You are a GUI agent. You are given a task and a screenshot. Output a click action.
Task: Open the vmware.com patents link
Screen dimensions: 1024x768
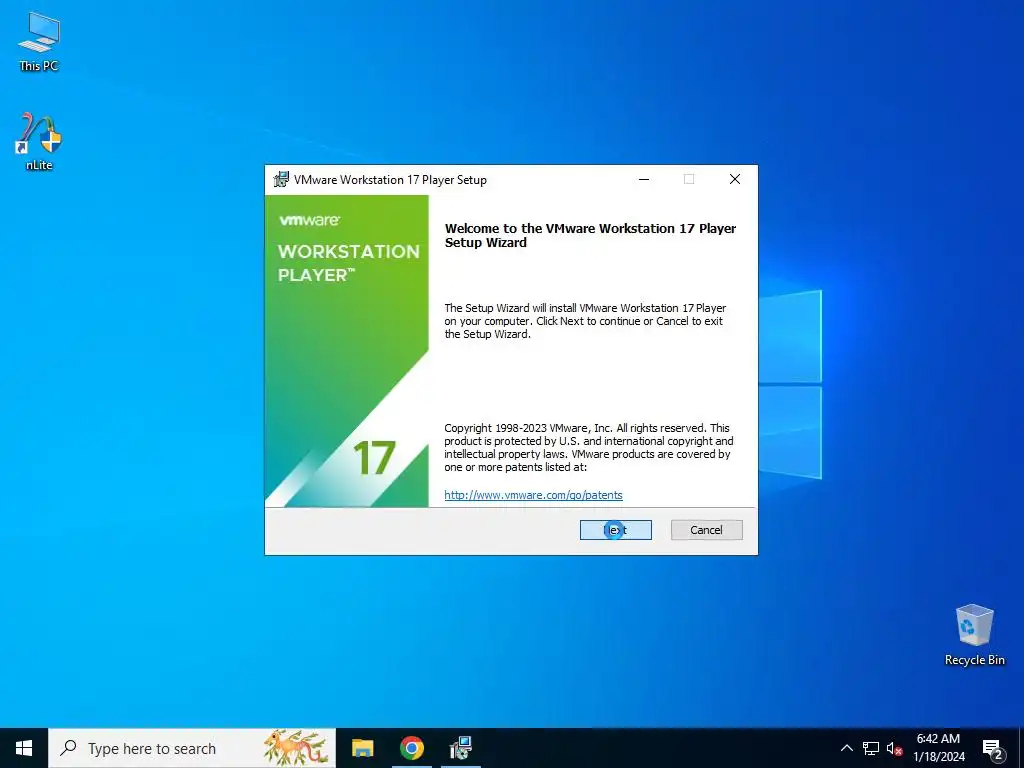point(533,495)
